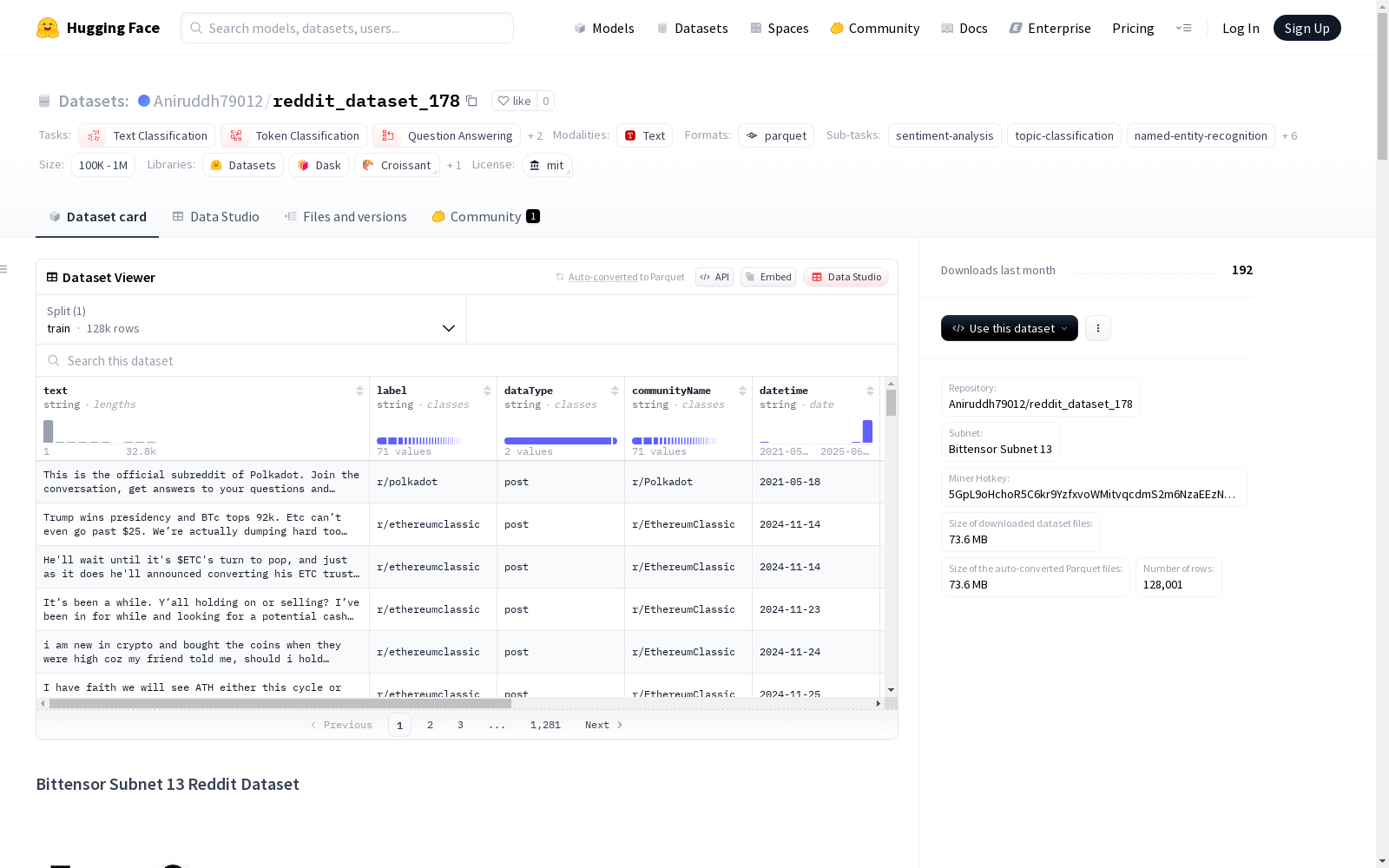The image size is (1389, 868).
Task: Click the heart like button
Action: 514,101
